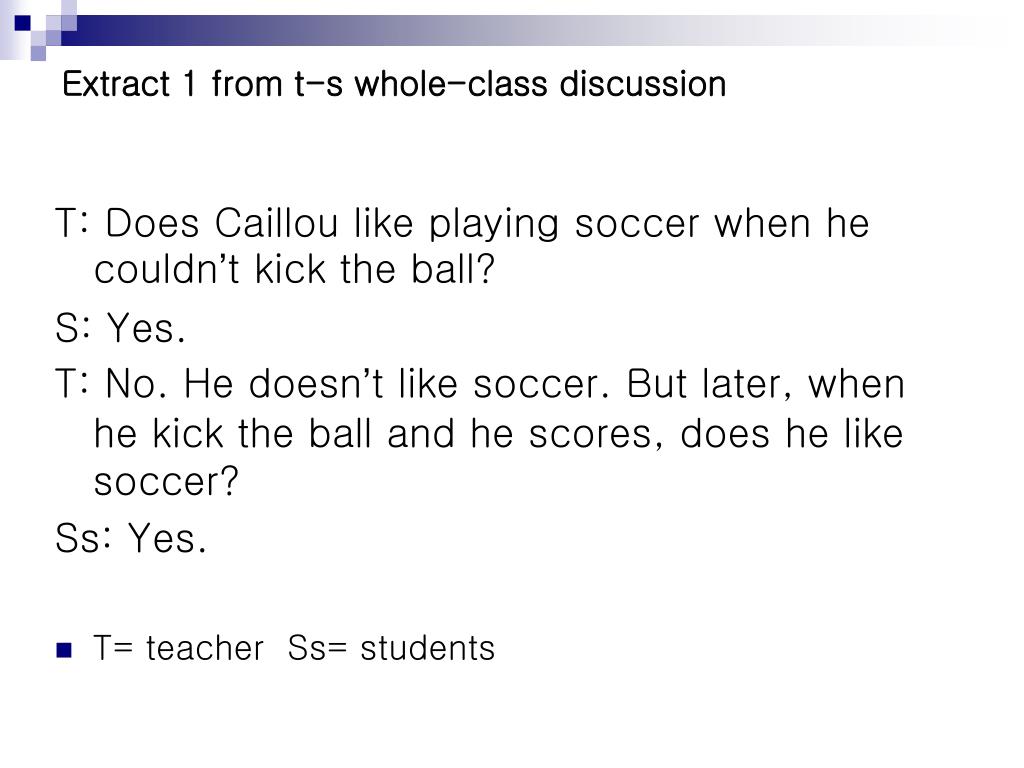The width and height of the screenshot is (1024, 768).
Task: Click the student reply 'S: Yes.'
Action: point(120,327)
